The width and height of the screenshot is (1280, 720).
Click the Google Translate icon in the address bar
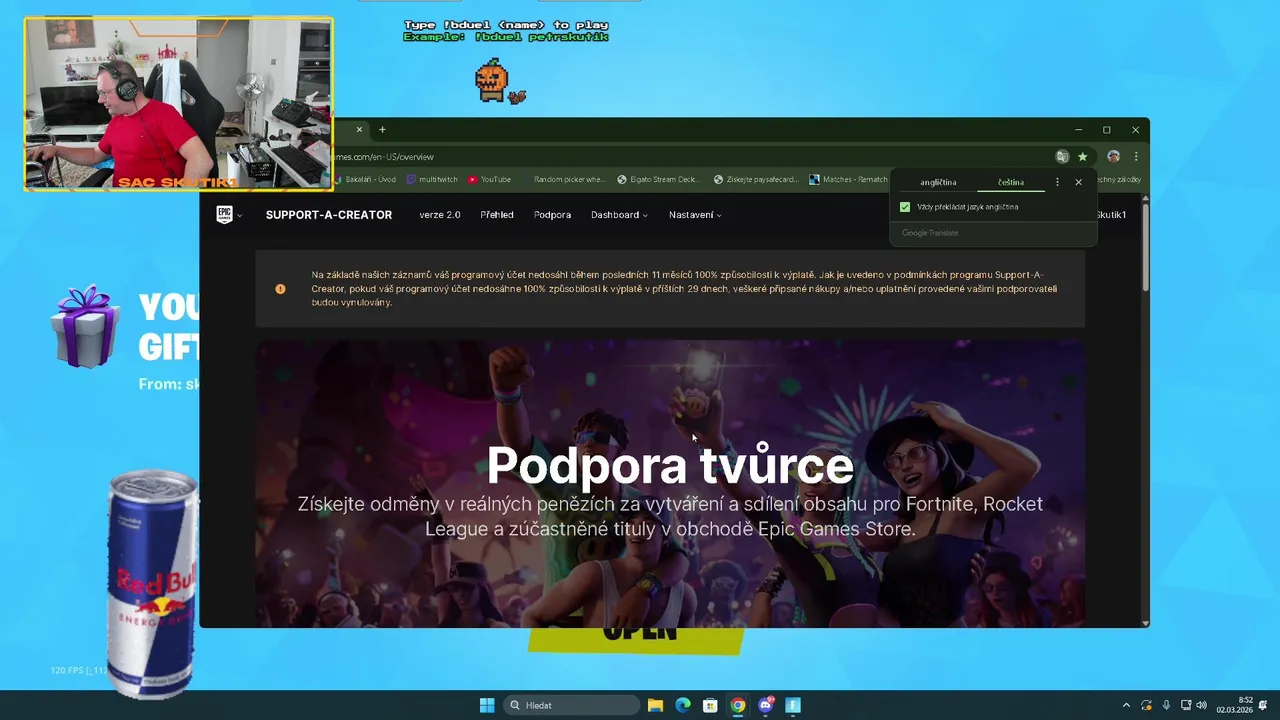click(x=1062, y=157)
